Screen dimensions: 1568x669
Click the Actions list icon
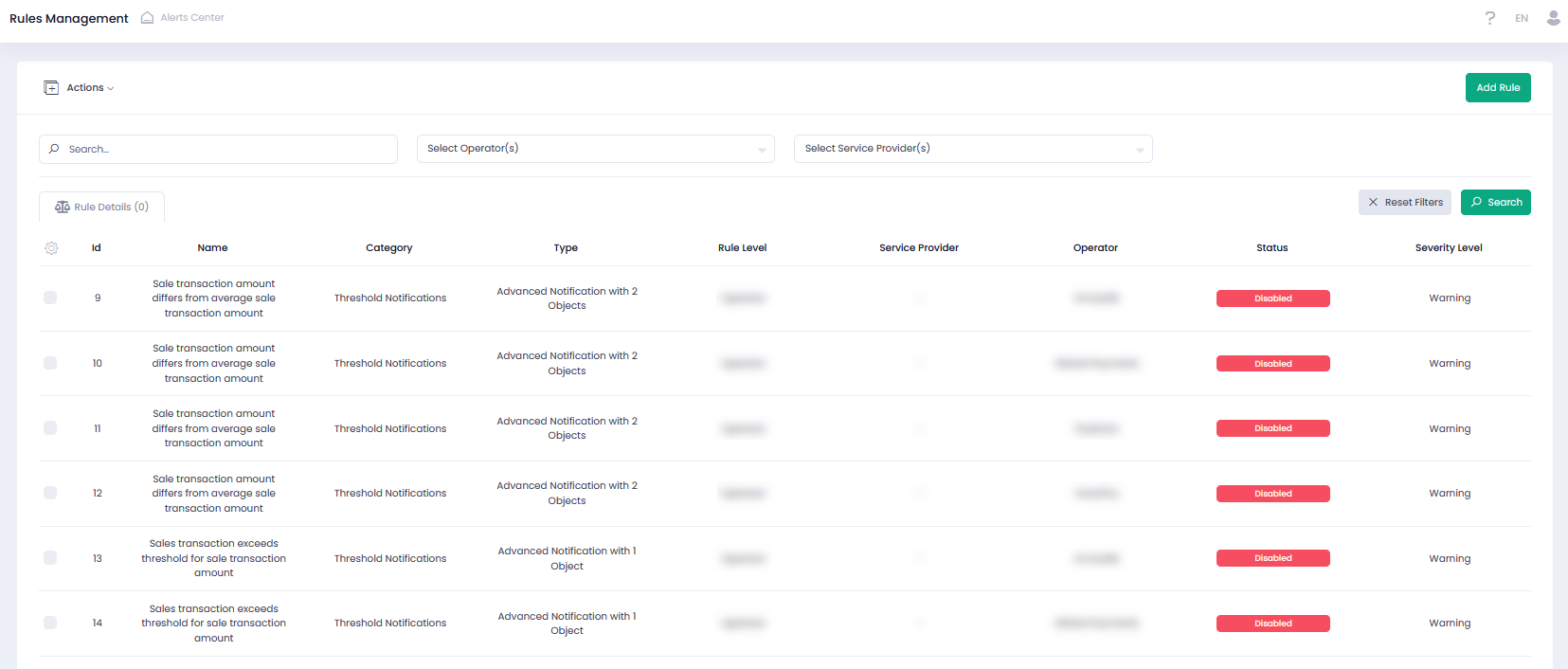click(51, 88)
